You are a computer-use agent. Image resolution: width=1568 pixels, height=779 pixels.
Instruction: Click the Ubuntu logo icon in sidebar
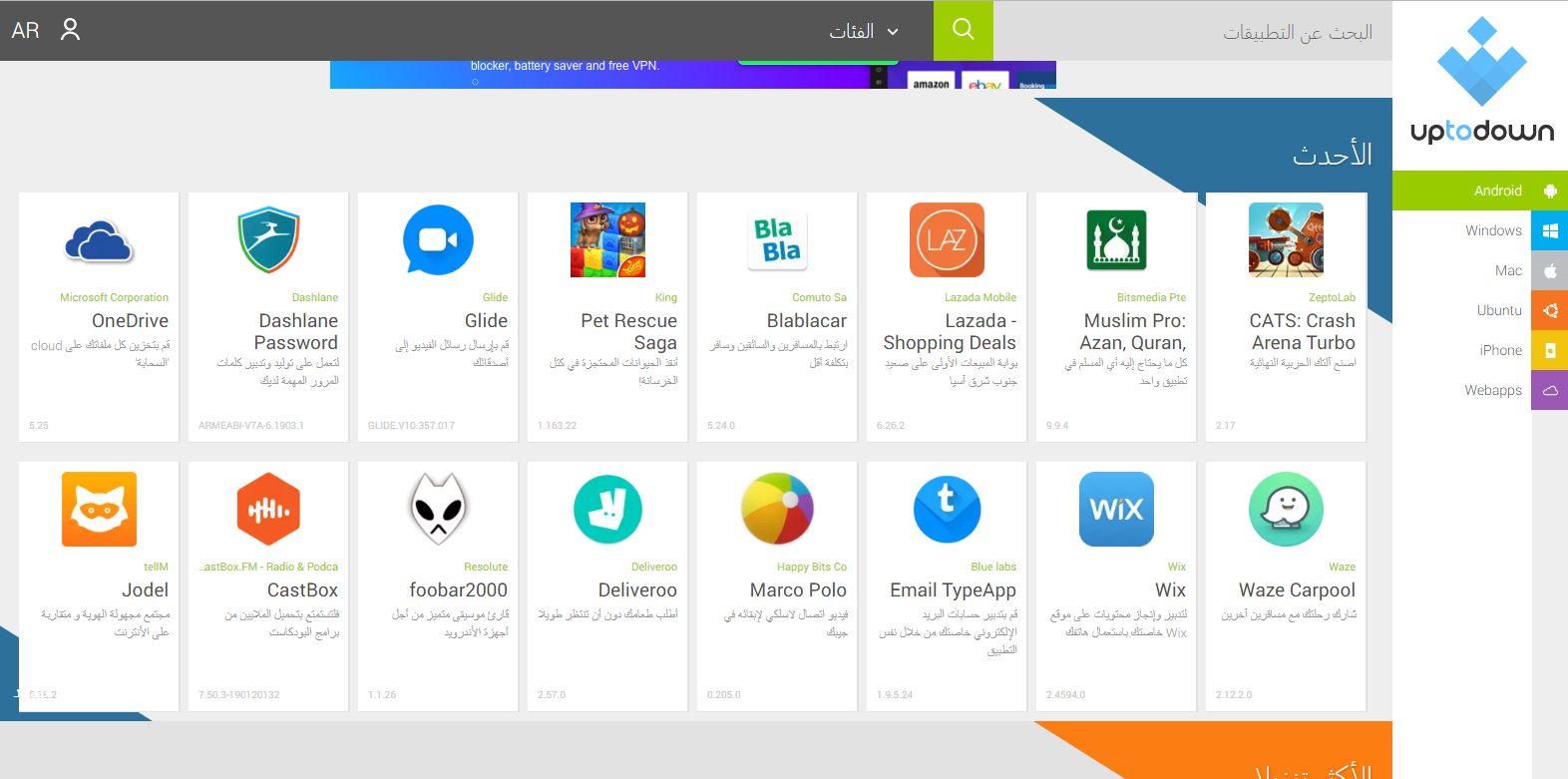coord(1550,310)
